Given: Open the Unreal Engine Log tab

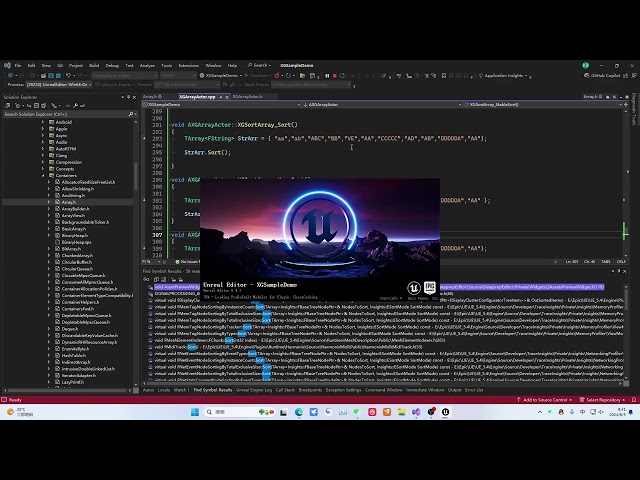Looking at the screenshot, I should [x=254, y=390].
